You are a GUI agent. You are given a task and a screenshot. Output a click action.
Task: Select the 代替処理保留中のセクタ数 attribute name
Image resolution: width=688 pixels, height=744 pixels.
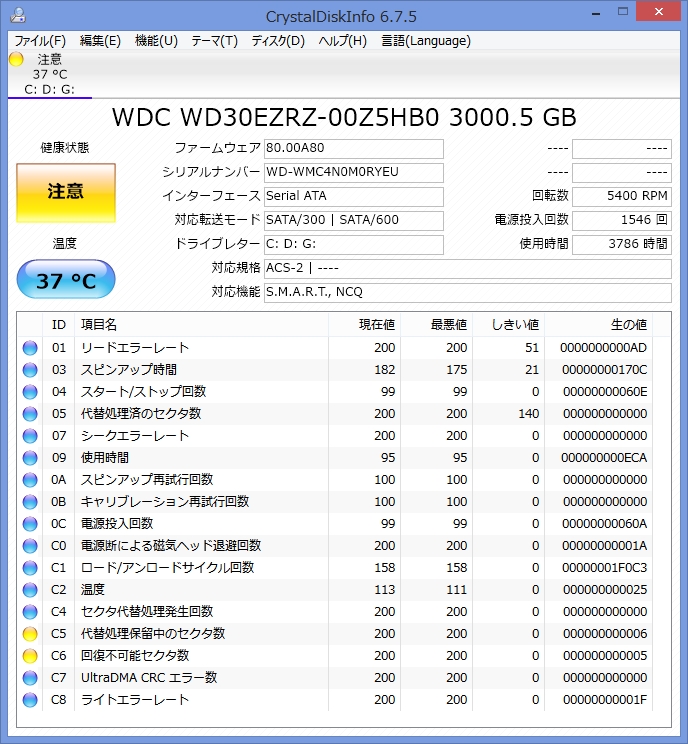153,633
